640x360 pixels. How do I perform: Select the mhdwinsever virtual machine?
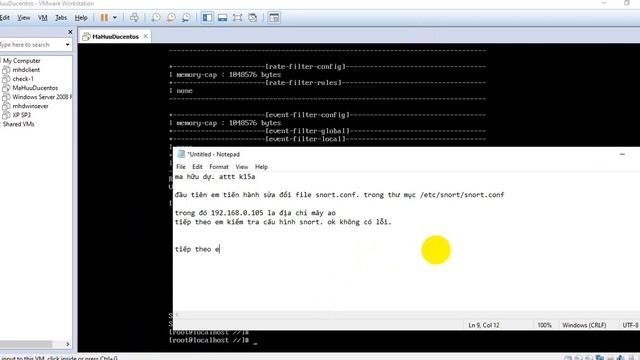[30, 106]
